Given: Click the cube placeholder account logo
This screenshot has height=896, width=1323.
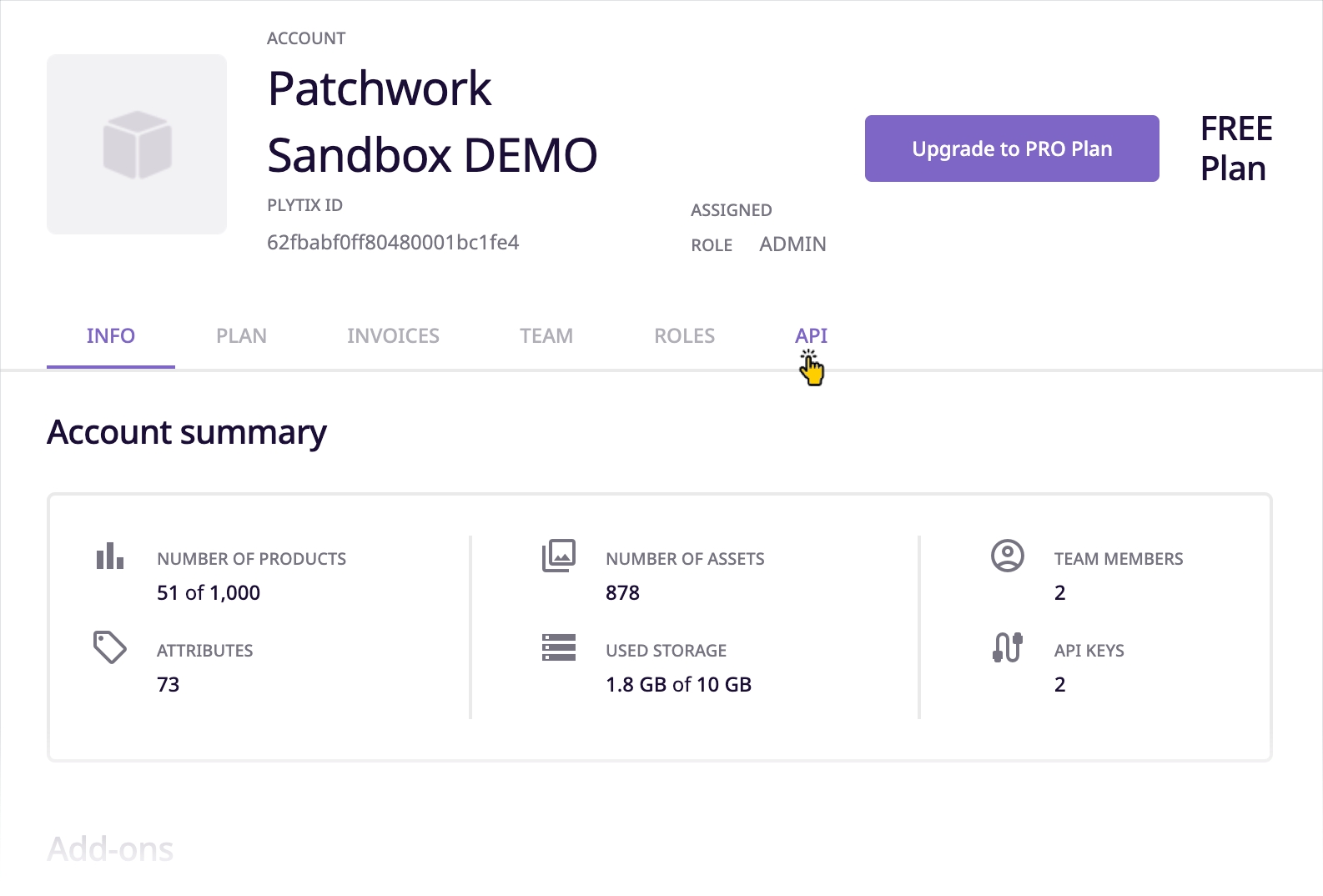Looking at the screenshot, I should [x=137, y=144].
